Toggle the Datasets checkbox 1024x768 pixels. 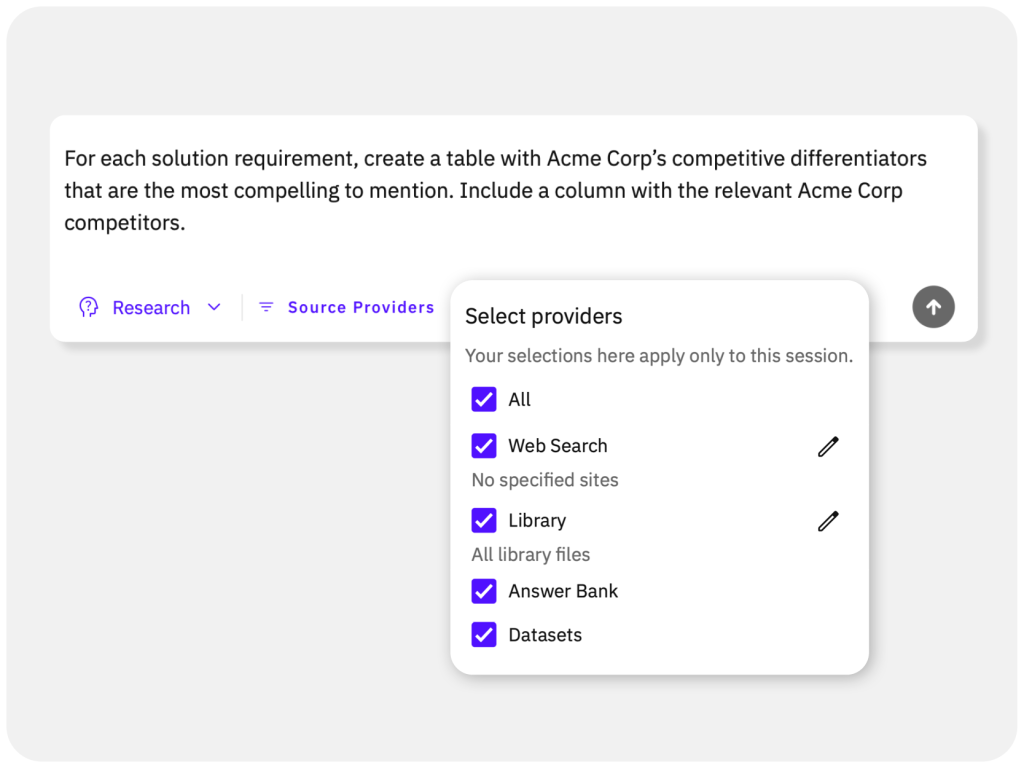click(x=484, y=635)
